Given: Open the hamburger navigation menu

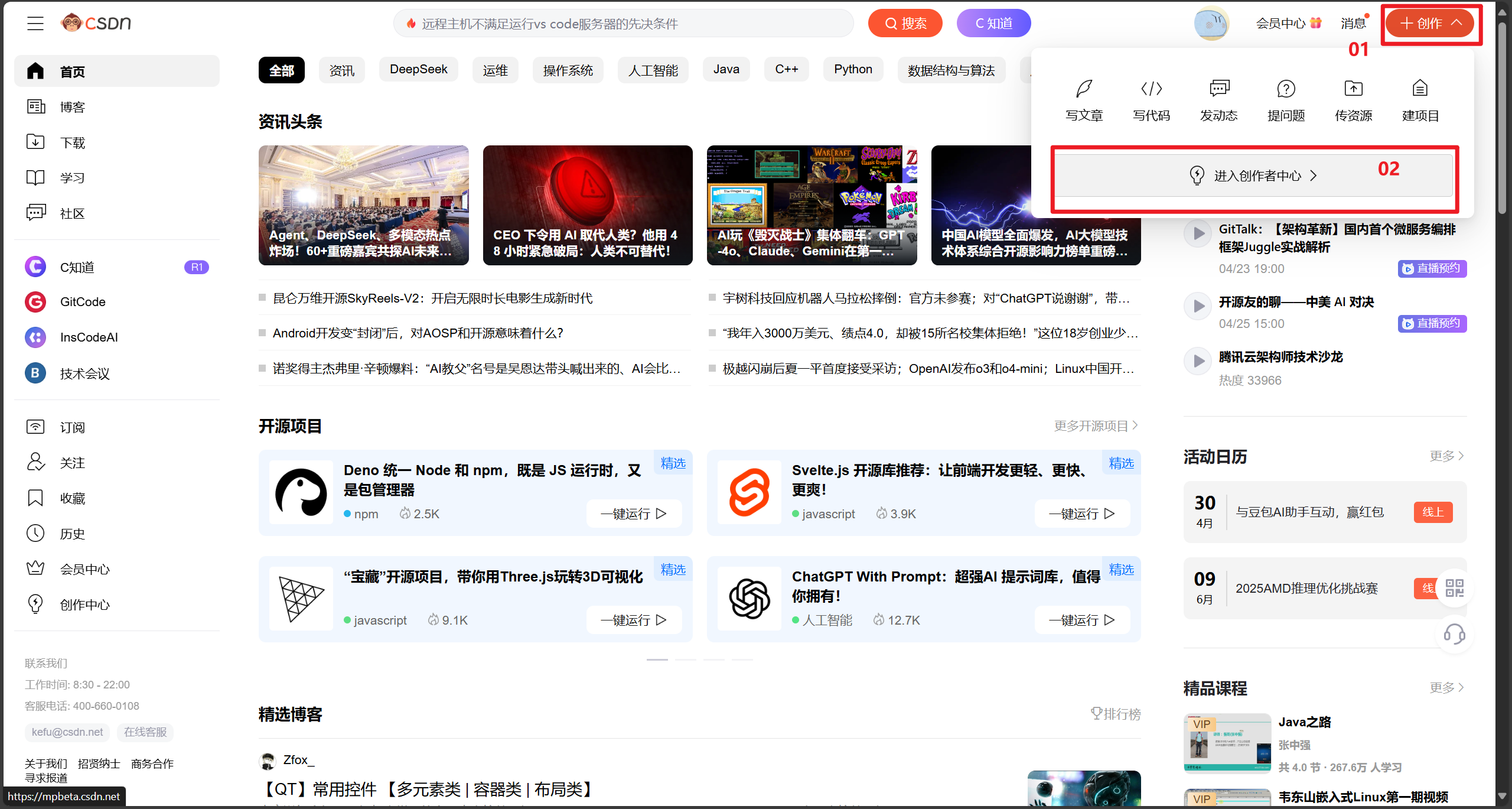Looking at the screenshot, I should pyautogui.click(x=34, y=23).
